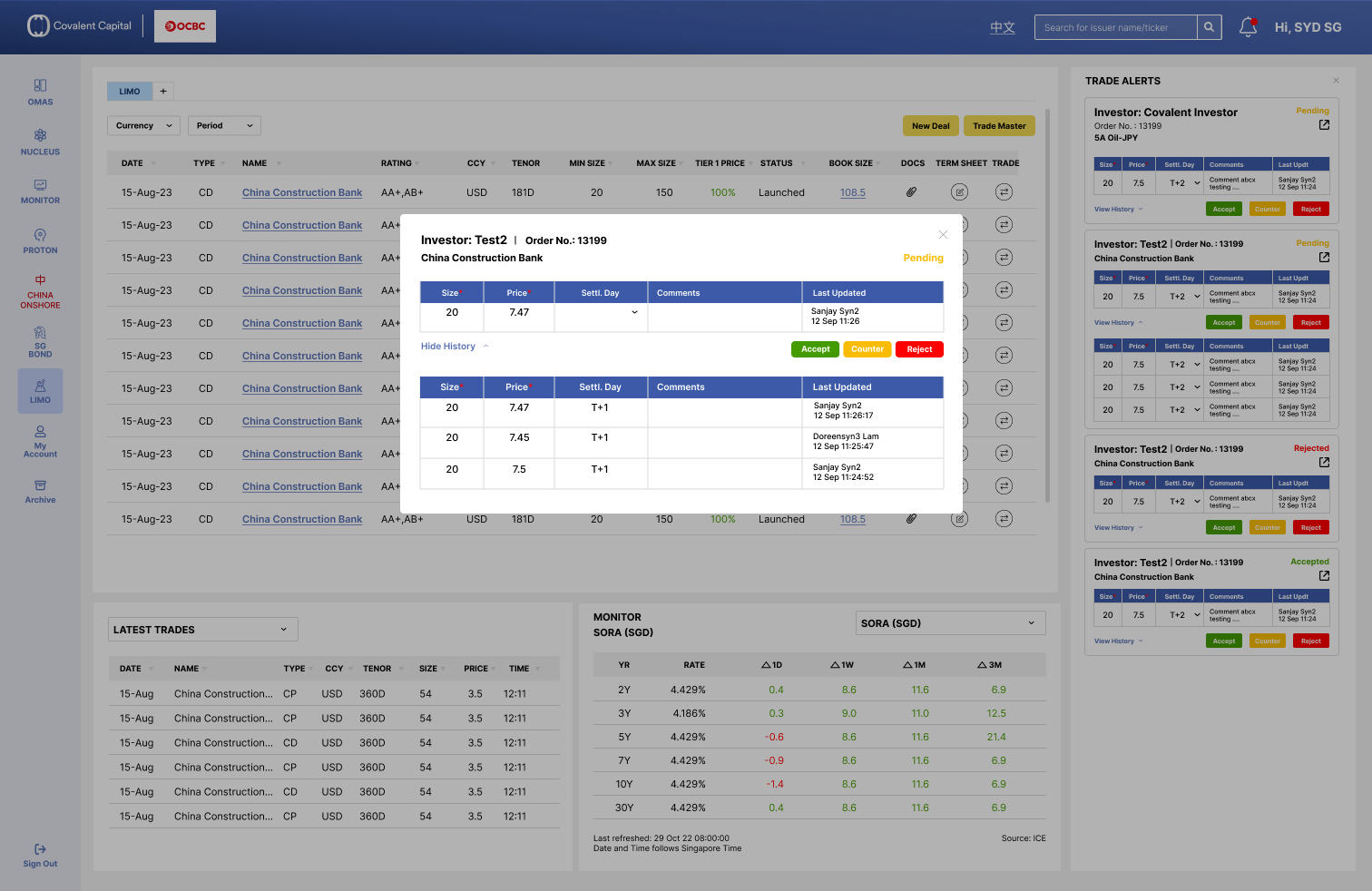Open NUCLEUS module in sidebar
Screen dimensions: 1372x891
[40, 142]
